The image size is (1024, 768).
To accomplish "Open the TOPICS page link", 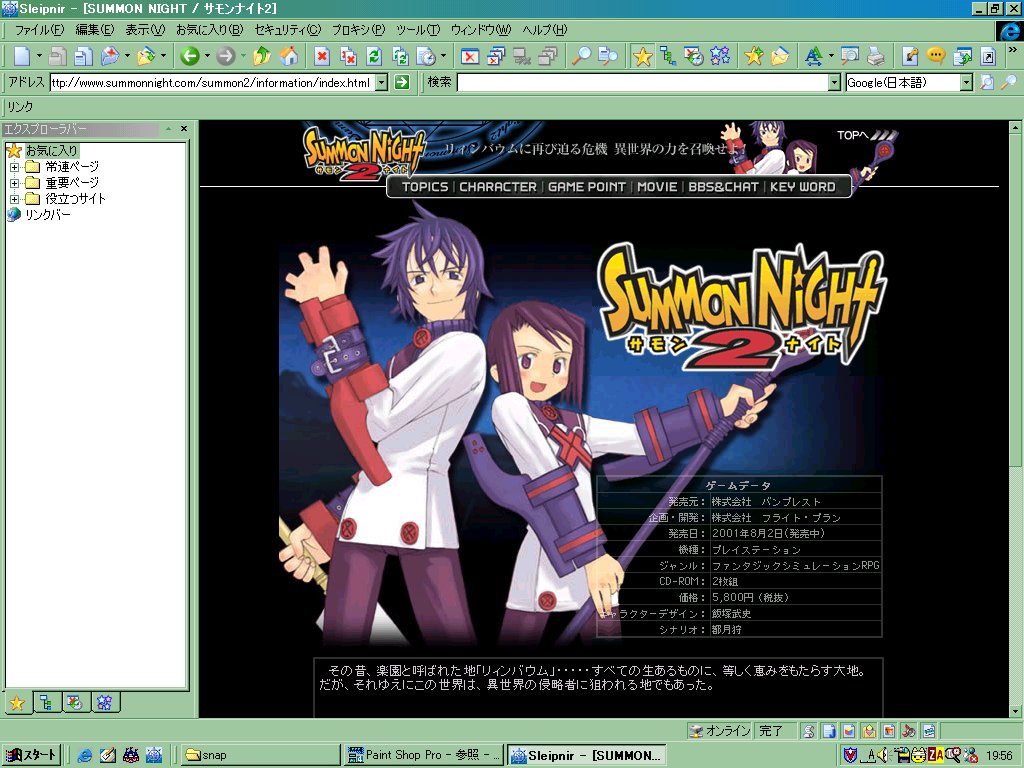I will [424, 187].
